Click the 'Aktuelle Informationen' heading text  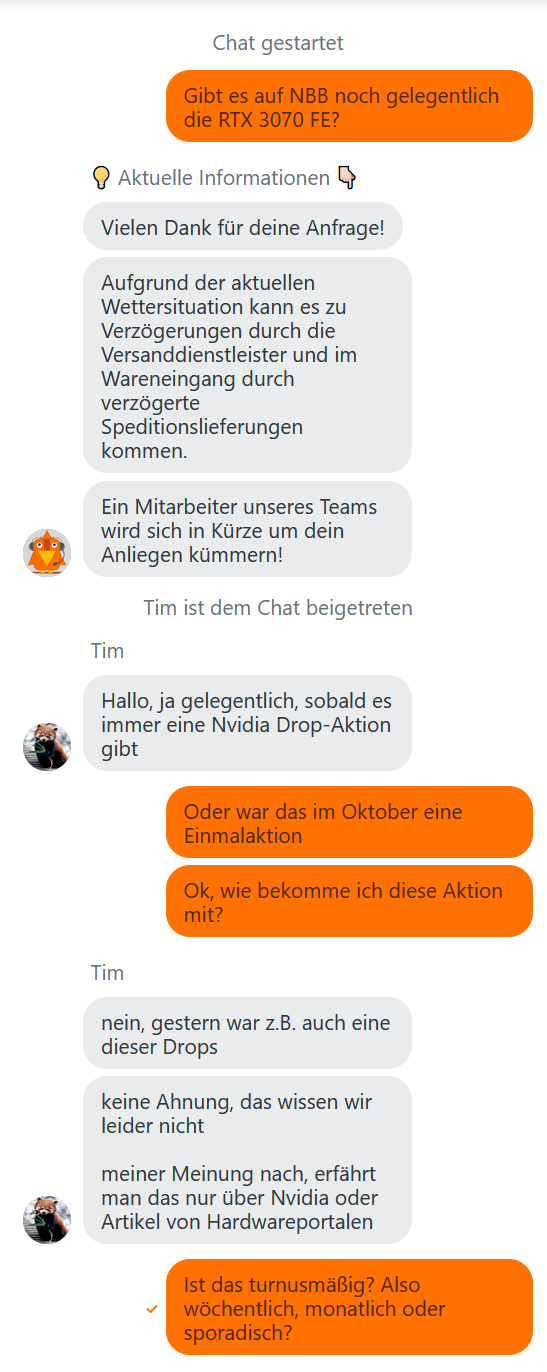point(224,178)
